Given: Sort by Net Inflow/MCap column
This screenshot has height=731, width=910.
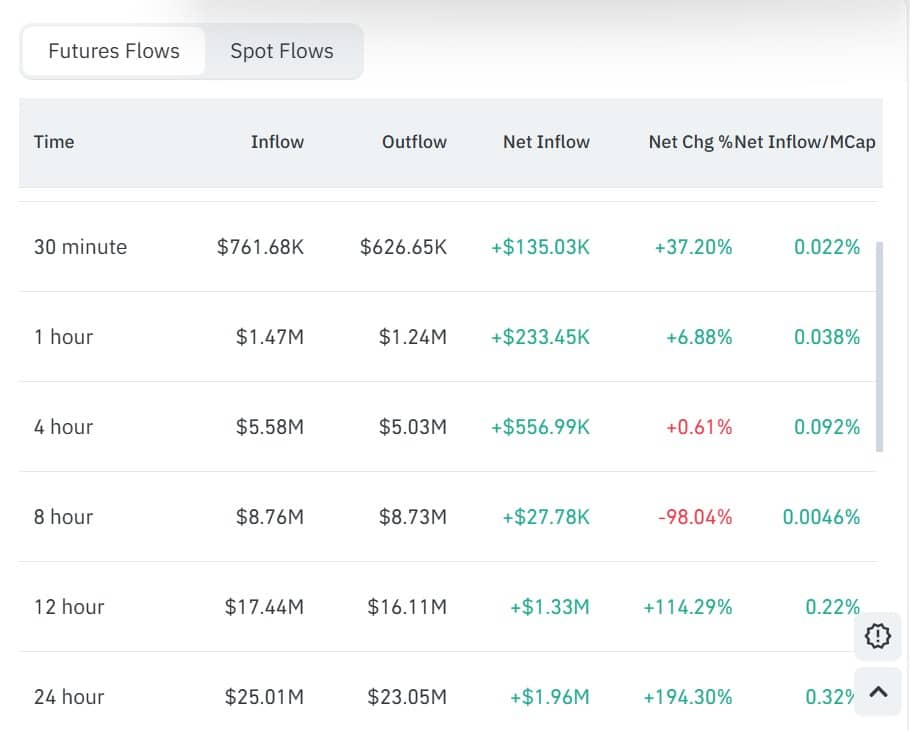Looking at the screenshot, I should 812,142.
